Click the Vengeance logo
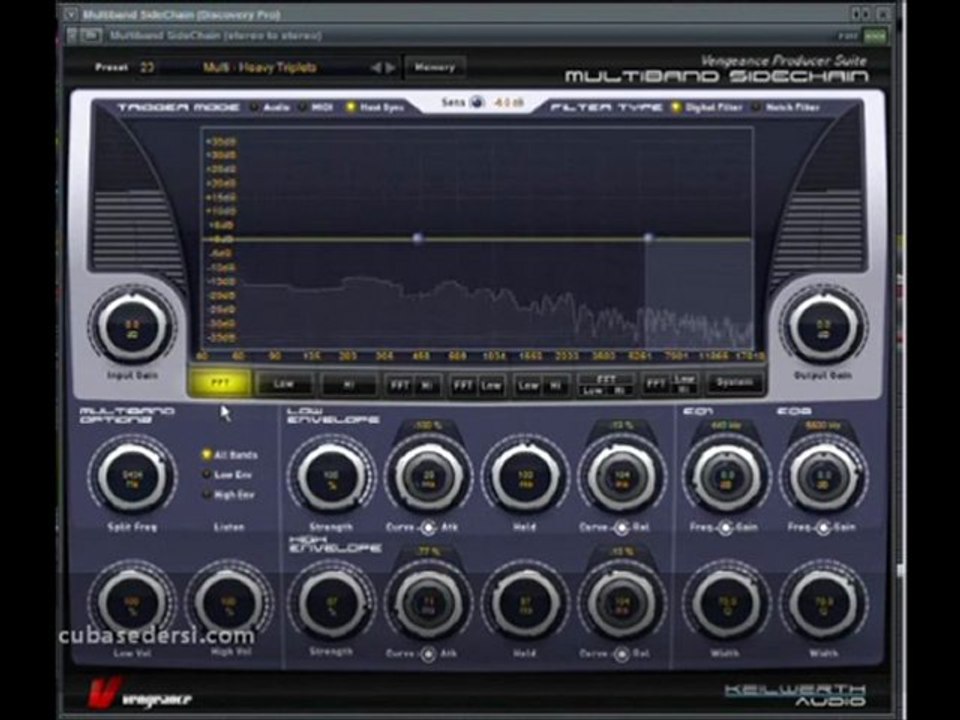 pos(140,694)
